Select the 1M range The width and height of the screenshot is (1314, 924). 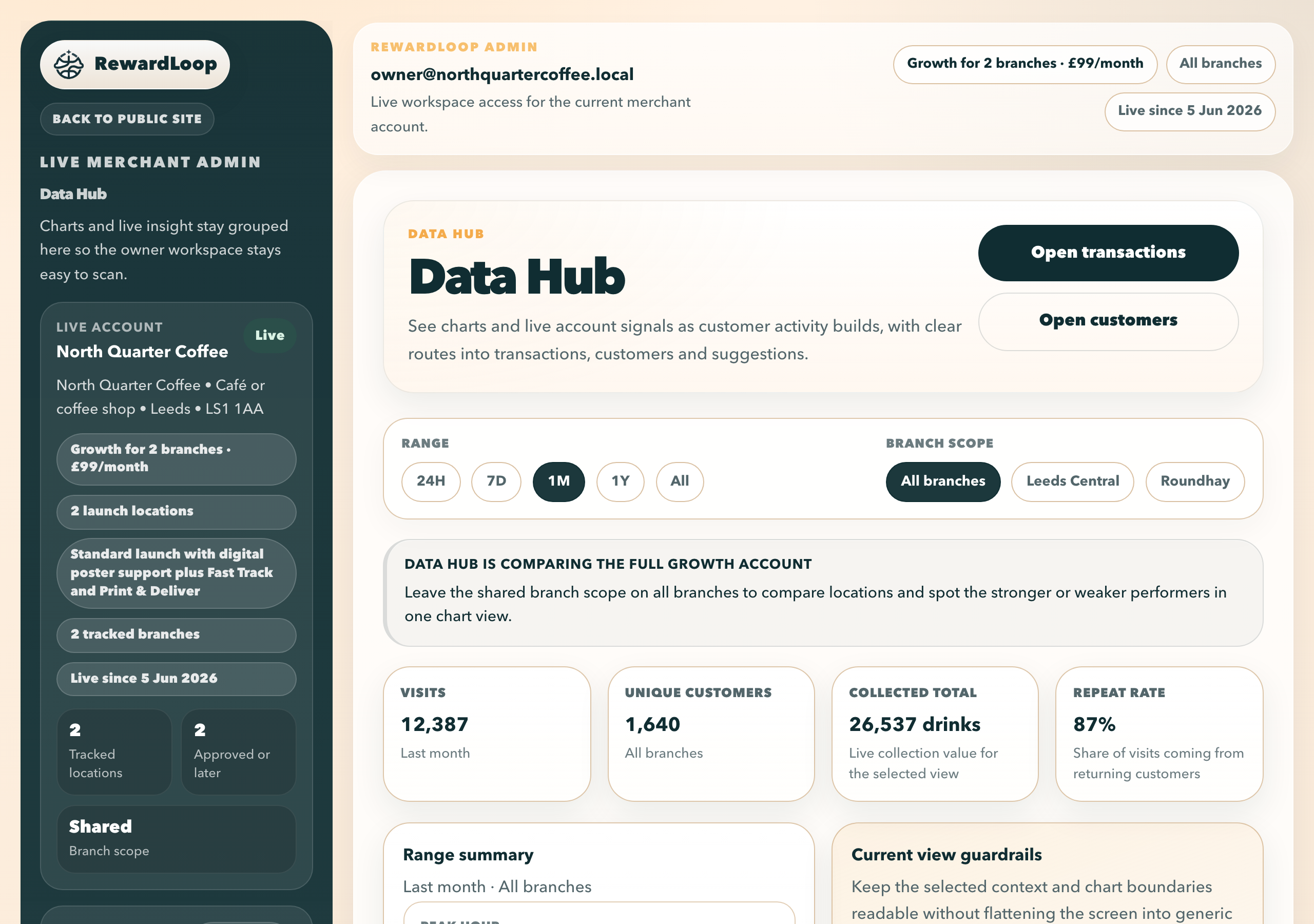tap(558, 482)
